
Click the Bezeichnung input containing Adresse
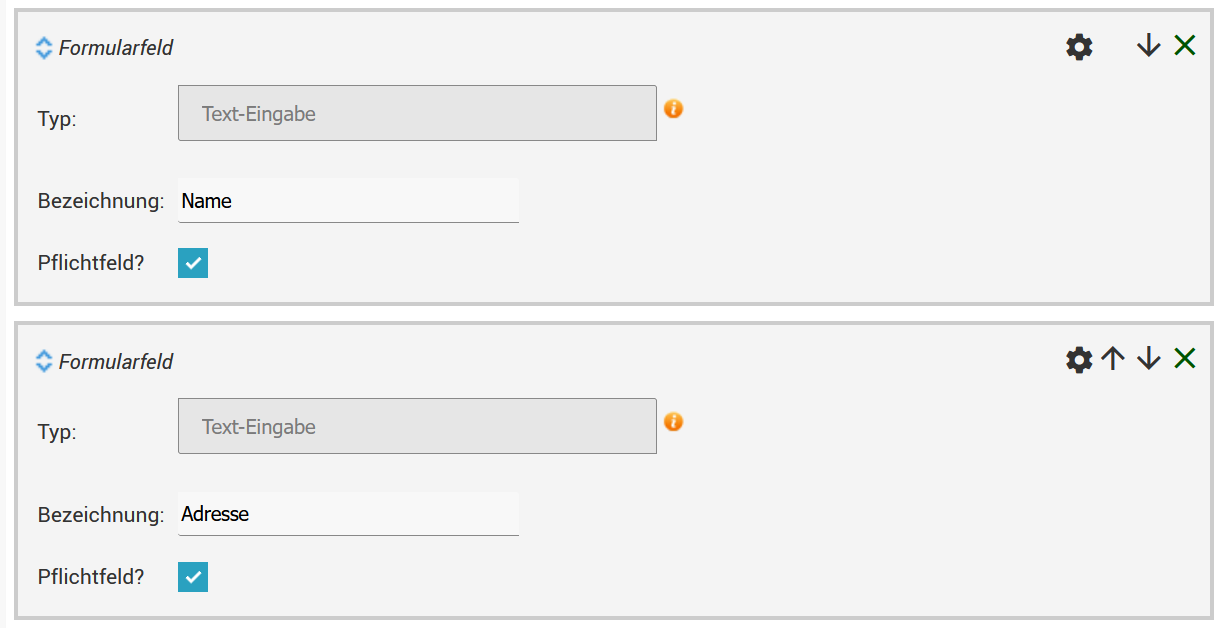click(348, 514)
